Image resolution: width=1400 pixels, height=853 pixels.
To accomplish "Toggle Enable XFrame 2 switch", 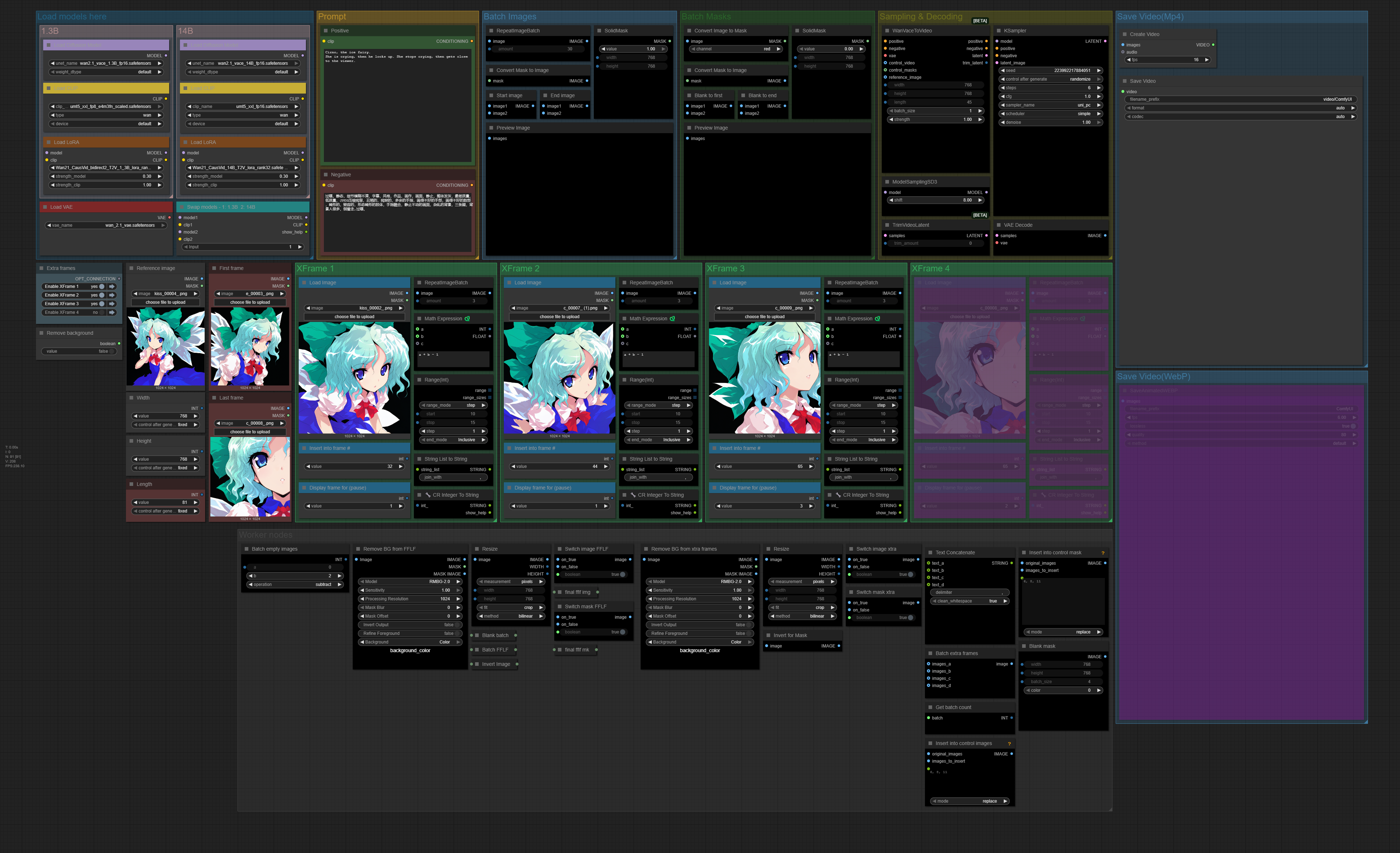I will tap(102, 295).
